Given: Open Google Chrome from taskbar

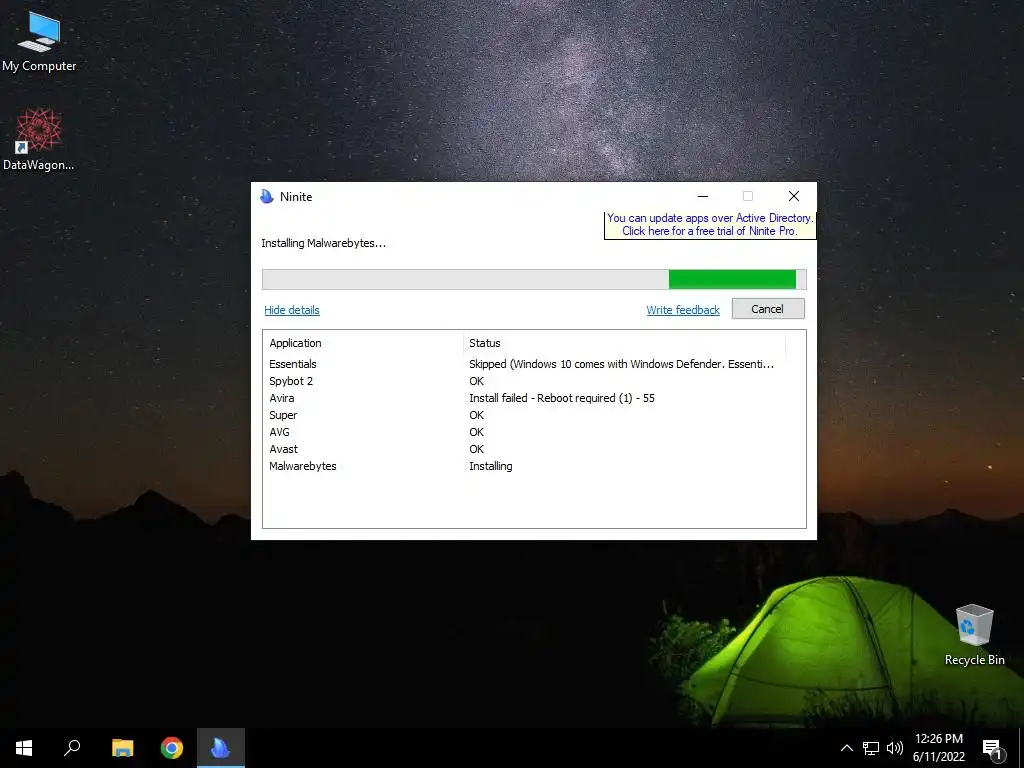Looking at the screenshot, I should point(172,748).
